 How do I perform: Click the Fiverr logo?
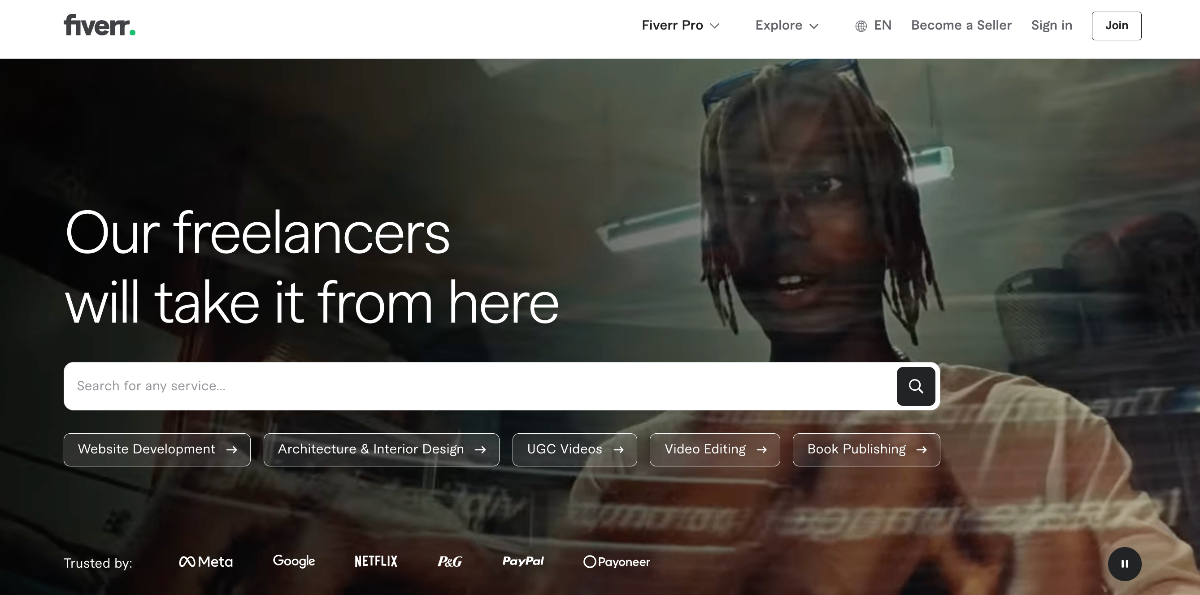point(99,26)
